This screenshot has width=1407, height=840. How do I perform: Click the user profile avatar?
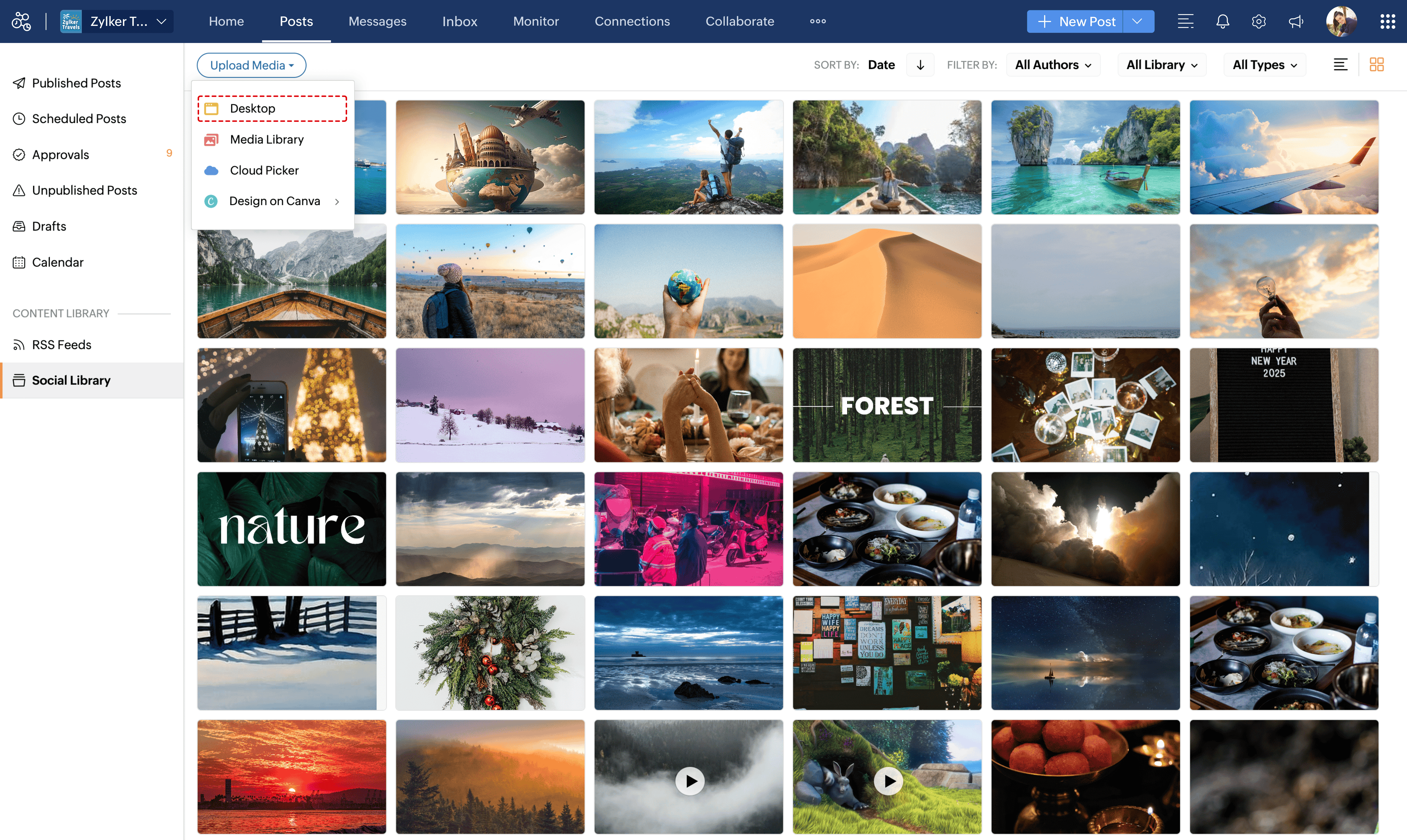(x=1341, y=21)
